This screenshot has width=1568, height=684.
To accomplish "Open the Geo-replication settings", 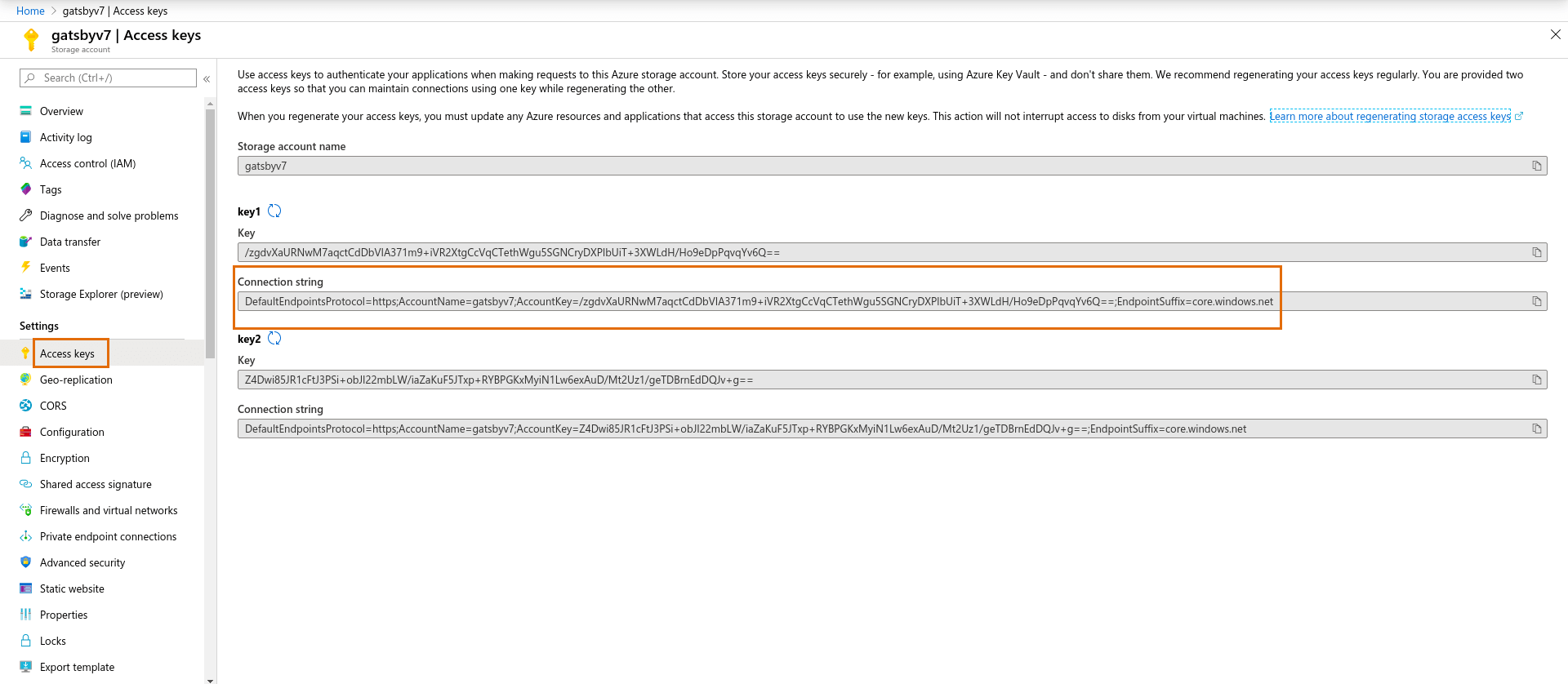I will (76, 380).
